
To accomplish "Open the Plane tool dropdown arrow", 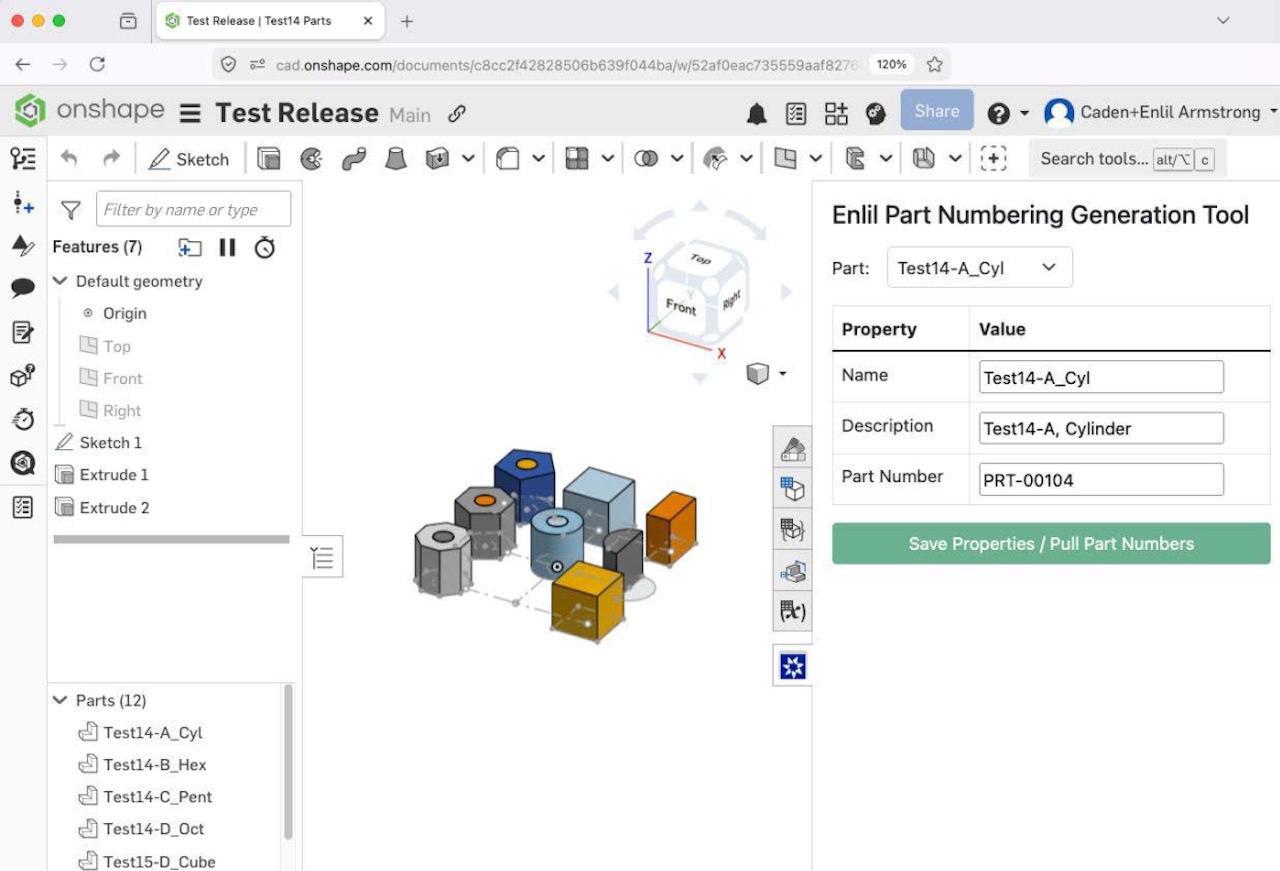I will (x=815, y=158).
